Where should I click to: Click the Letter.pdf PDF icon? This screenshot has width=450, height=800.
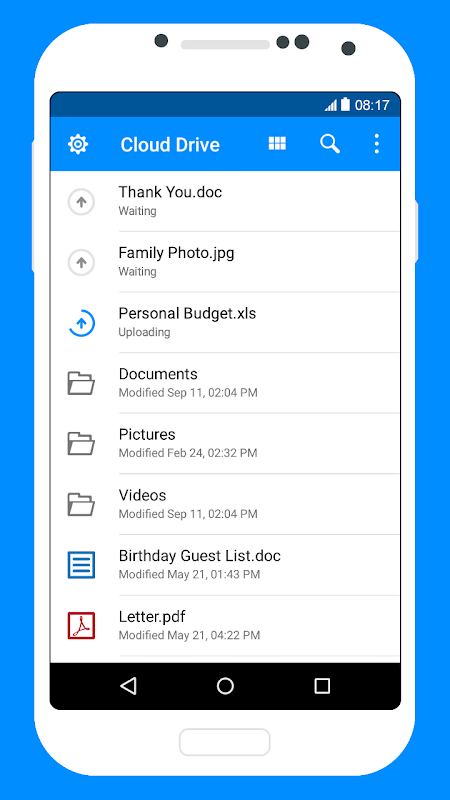pos(81,626)
